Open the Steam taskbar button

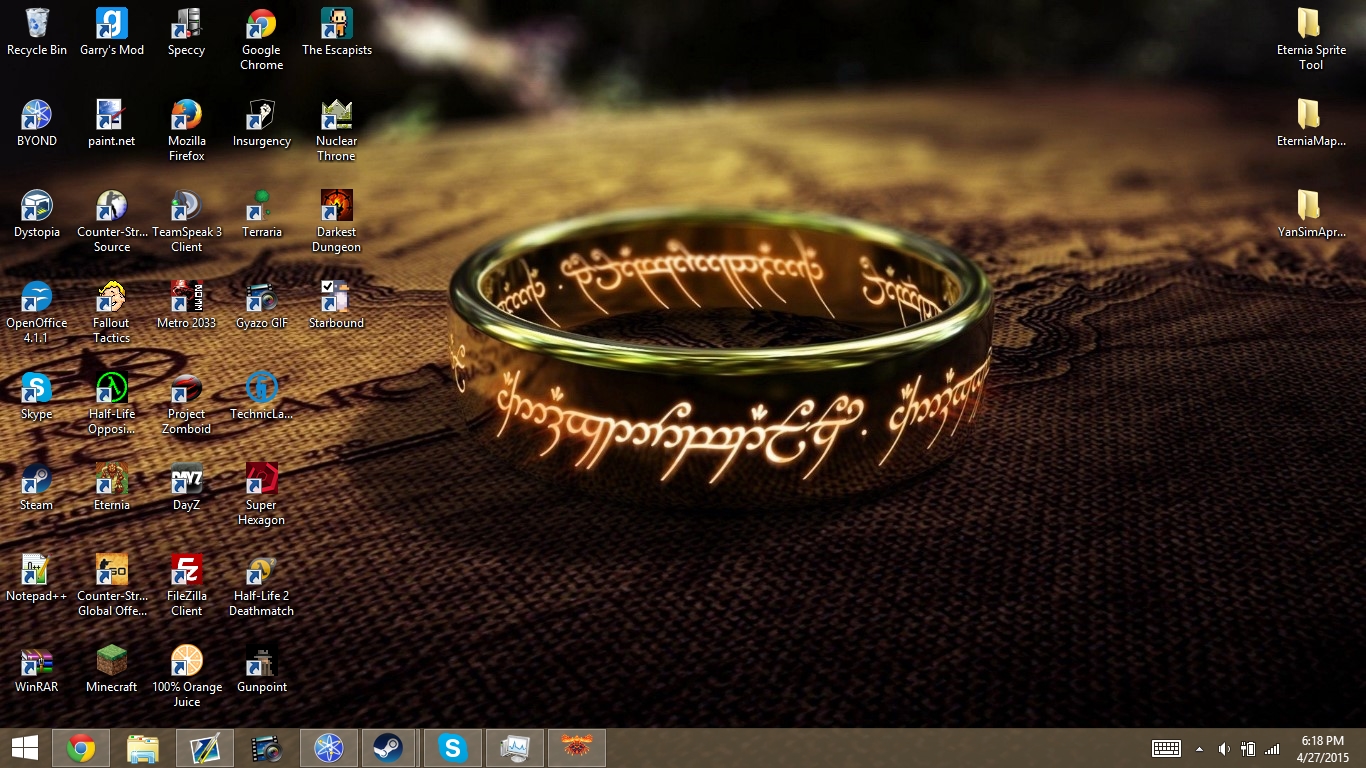tap(390, 748)
